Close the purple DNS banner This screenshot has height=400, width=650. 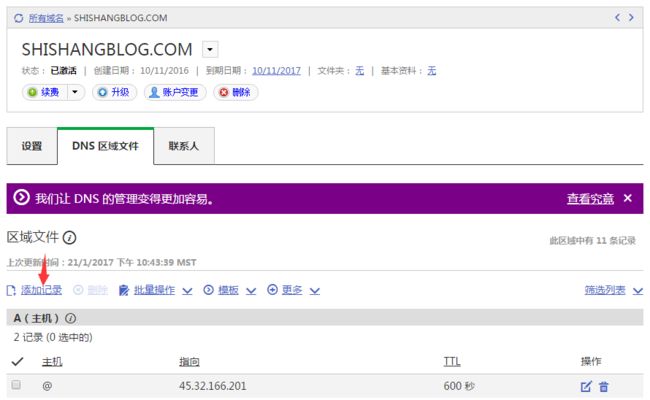[628, 198]
